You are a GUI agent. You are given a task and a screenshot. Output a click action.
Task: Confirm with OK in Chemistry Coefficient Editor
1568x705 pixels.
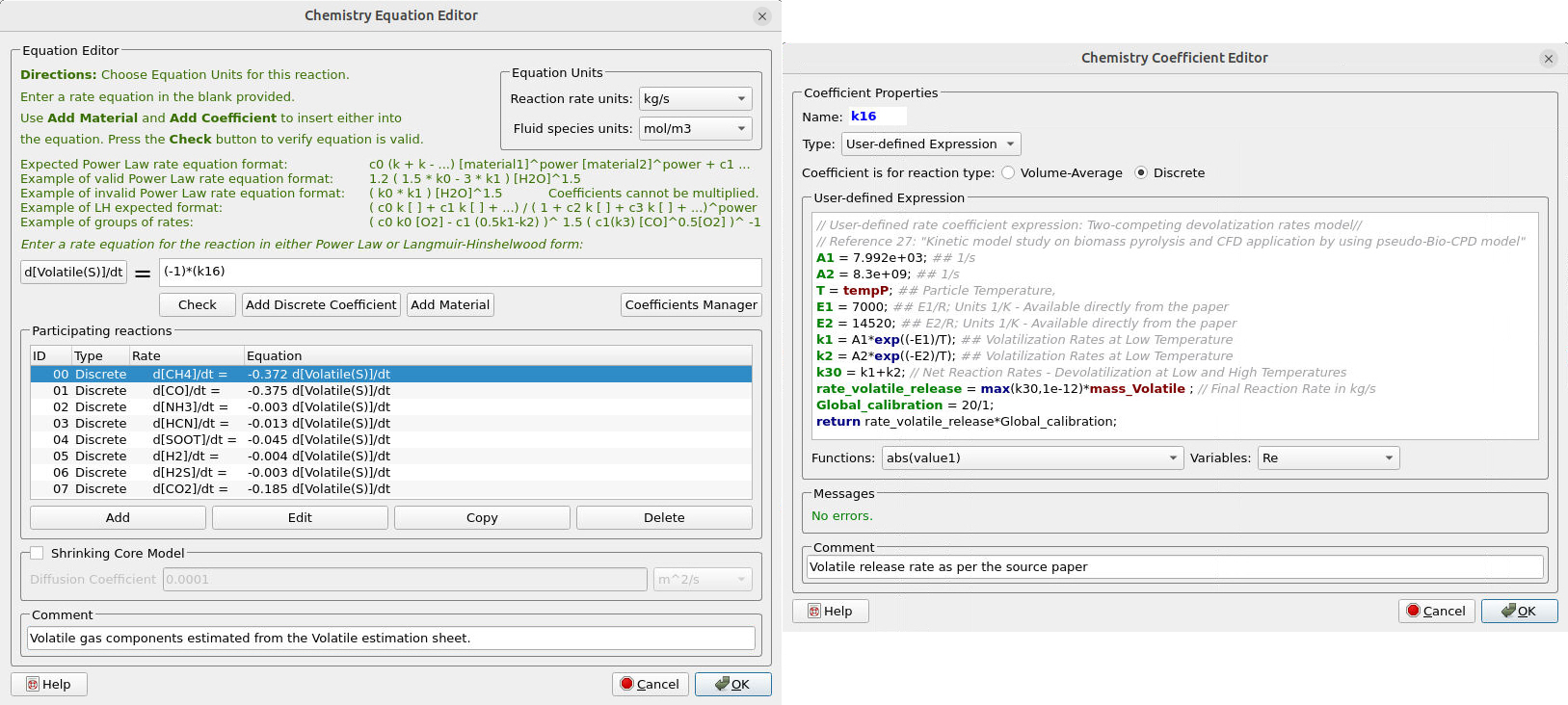1519,611
